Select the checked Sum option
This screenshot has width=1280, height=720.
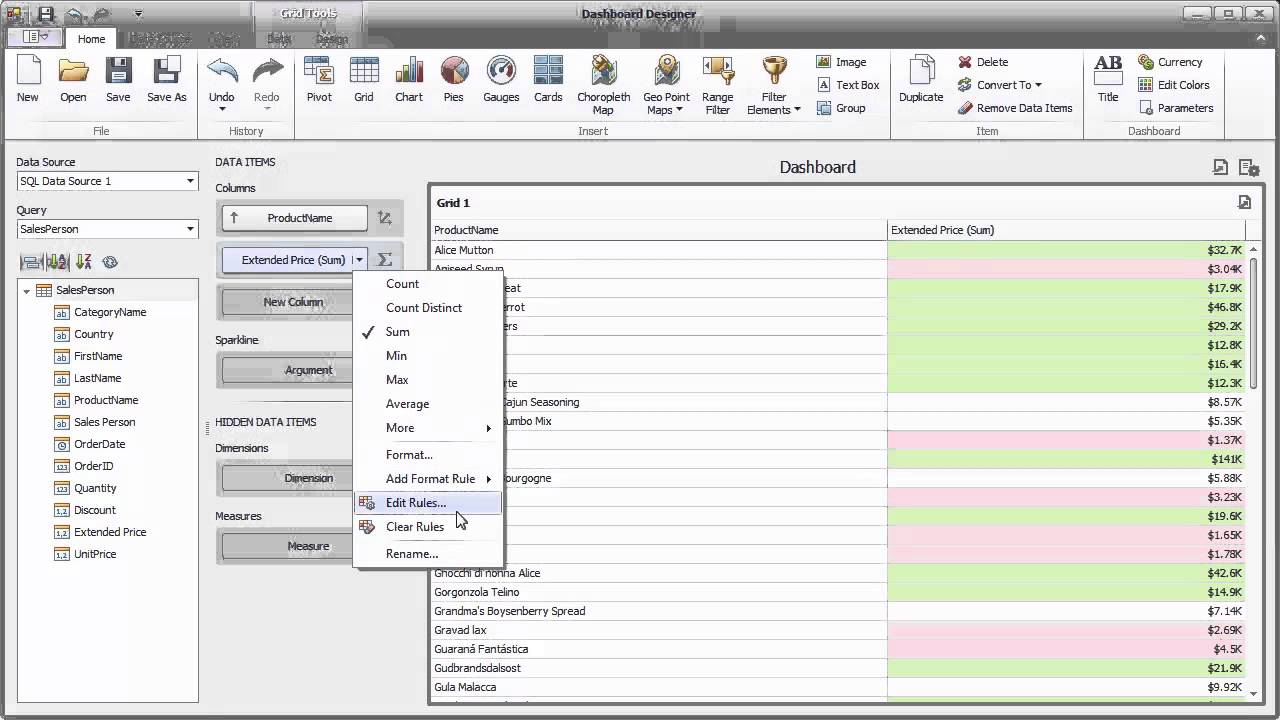(x=427, y=332)
